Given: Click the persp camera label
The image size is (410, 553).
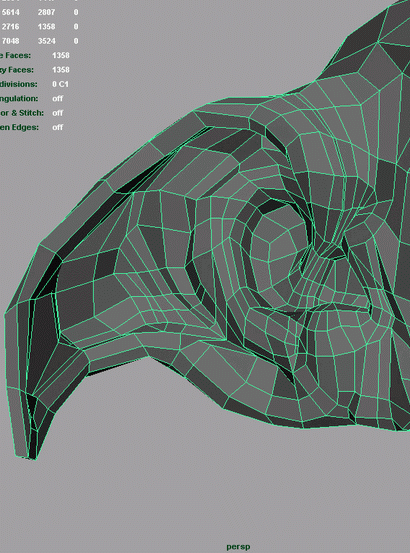Looking at the screenshot, I should (x=238, y=547).
